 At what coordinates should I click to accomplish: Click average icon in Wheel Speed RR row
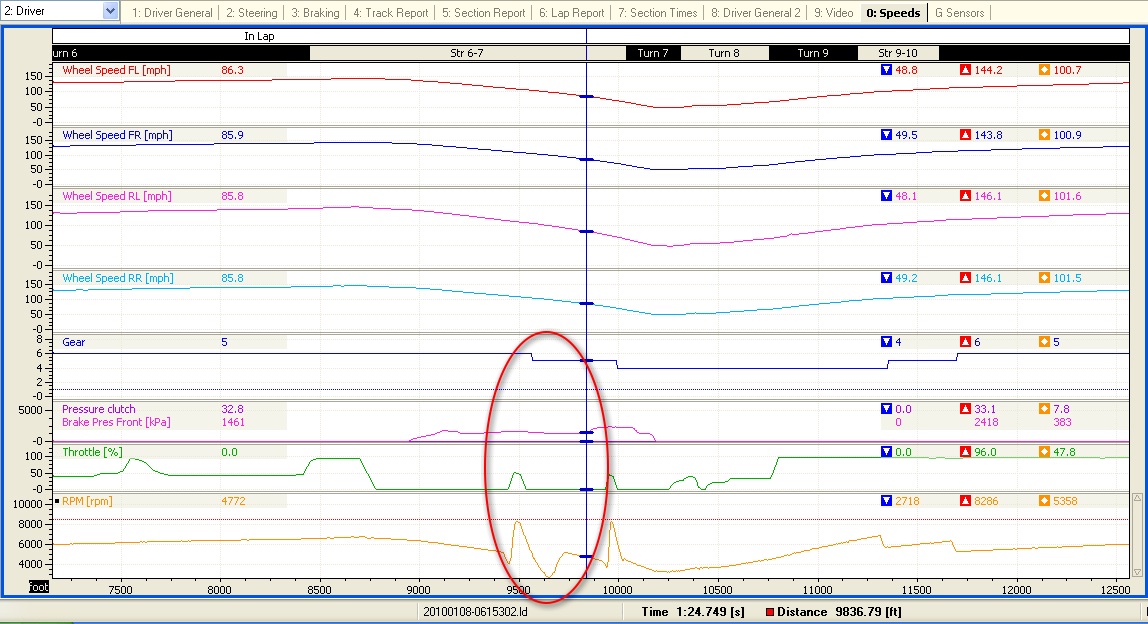pyautogui.click(x=1044, y=278)
